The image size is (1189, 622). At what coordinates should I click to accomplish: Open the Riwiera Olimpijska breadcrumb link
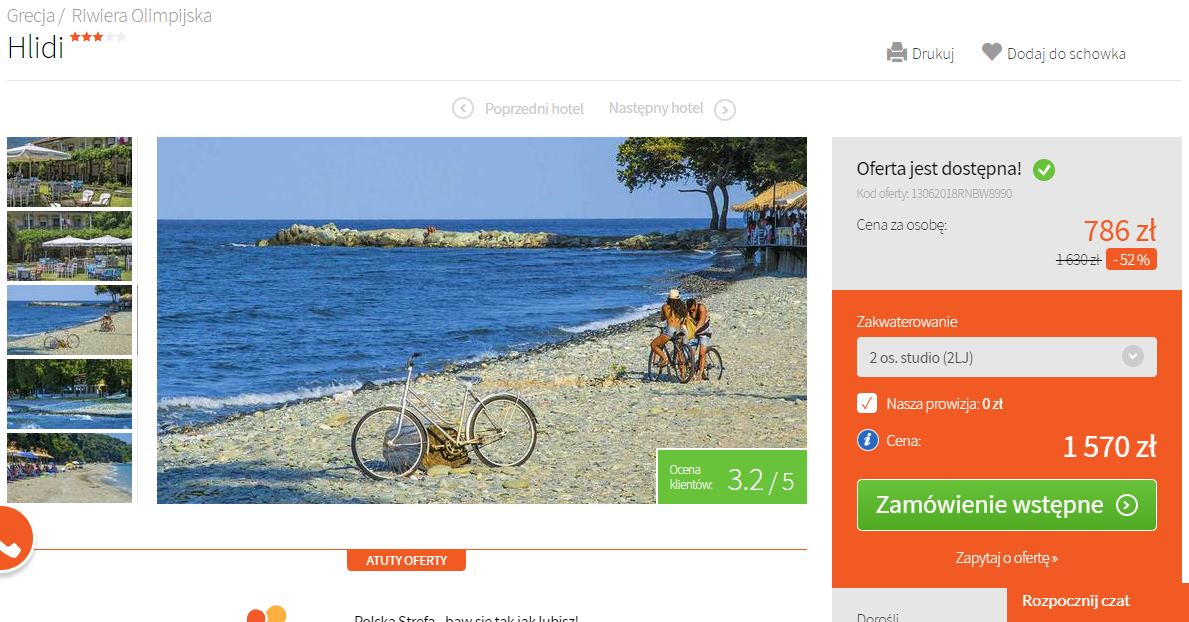coord(142,16)
